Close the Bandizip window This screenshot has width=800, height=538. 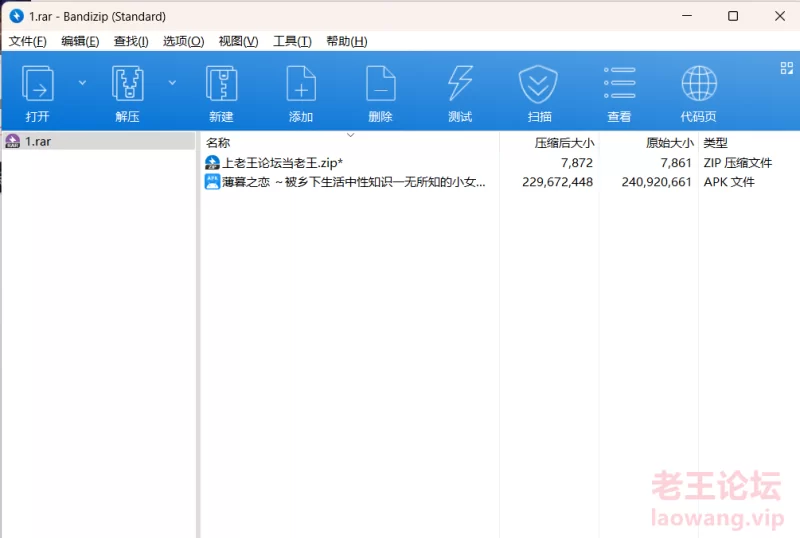[780, 16]
